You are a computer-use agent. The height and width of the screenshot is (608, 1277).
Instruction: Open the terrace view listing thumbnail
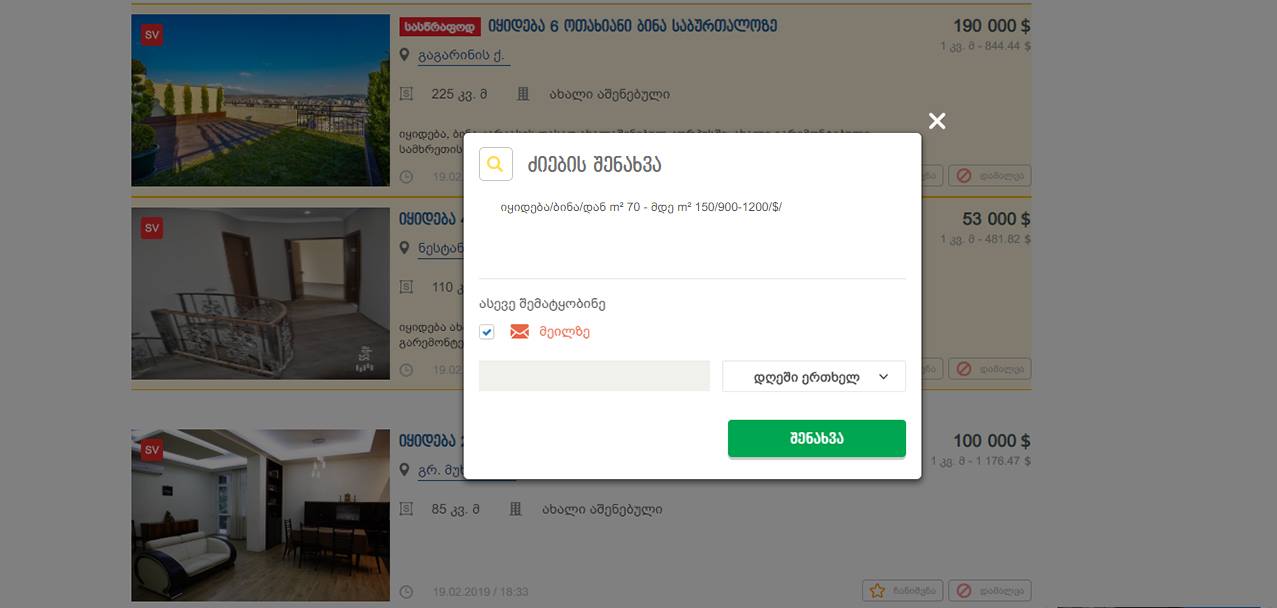coord(261,100)
